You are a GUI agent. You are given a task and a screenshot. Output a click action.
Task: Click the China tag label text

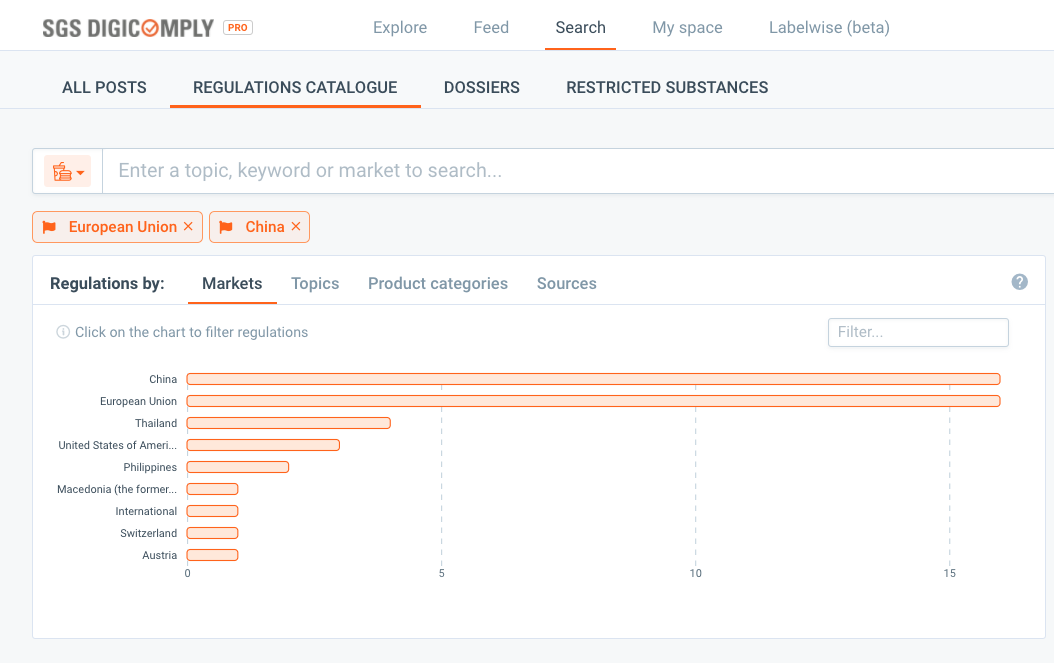265,227
